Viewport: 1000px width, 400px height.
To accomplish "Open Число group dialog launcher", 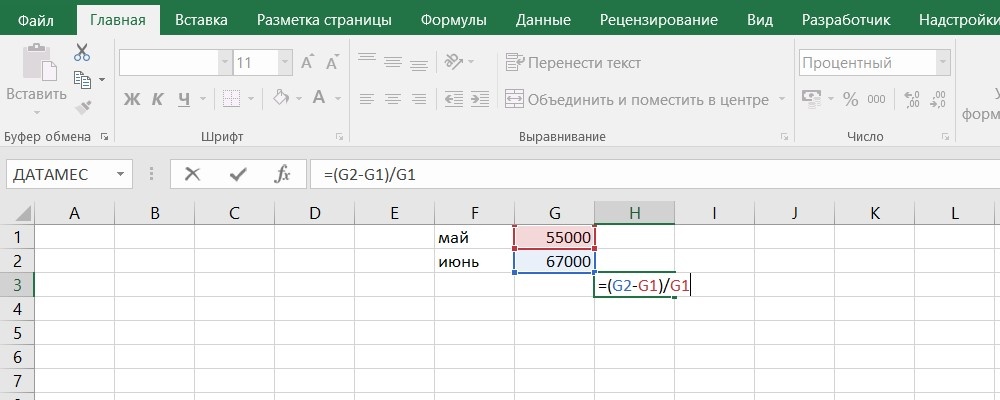I will click(946, 137).
